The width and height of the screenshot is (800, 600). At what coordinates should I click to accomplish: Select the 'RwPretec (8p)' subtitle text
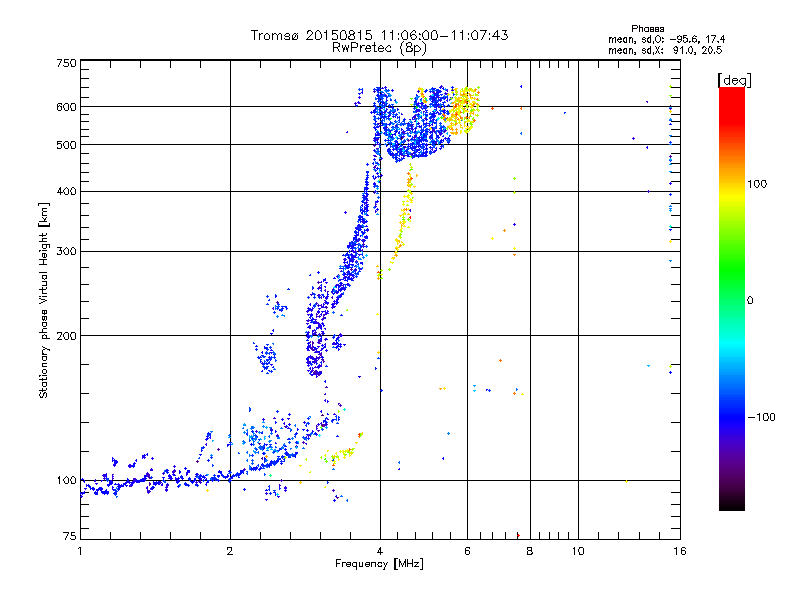point(379,48)
